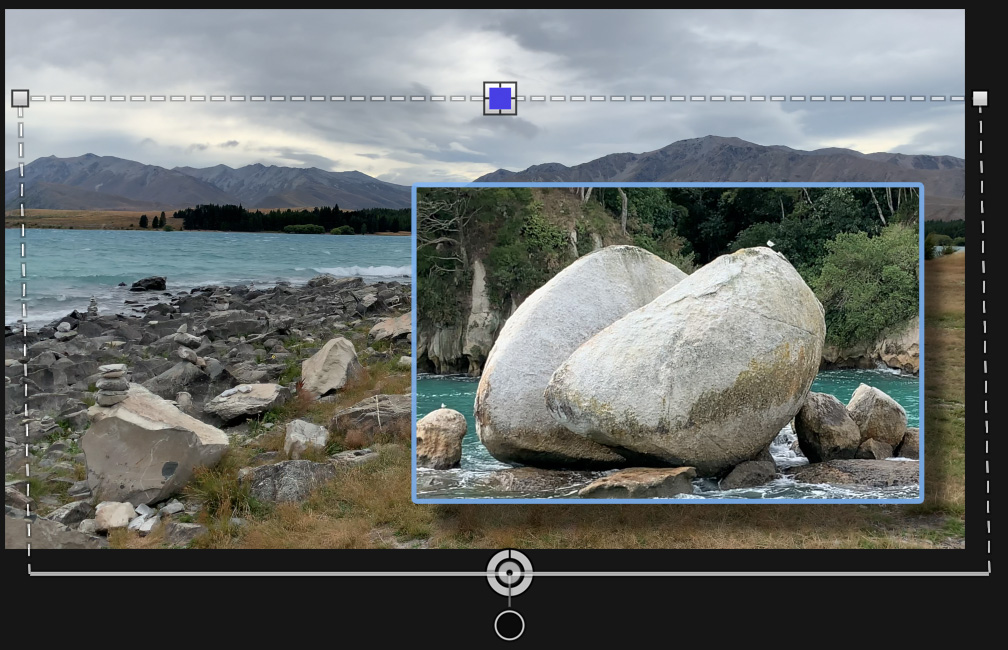This screenshot has height=650, width=1008.
Task: Click the hollow circle handle under the bullseye
Action: [x=510, y=626]
